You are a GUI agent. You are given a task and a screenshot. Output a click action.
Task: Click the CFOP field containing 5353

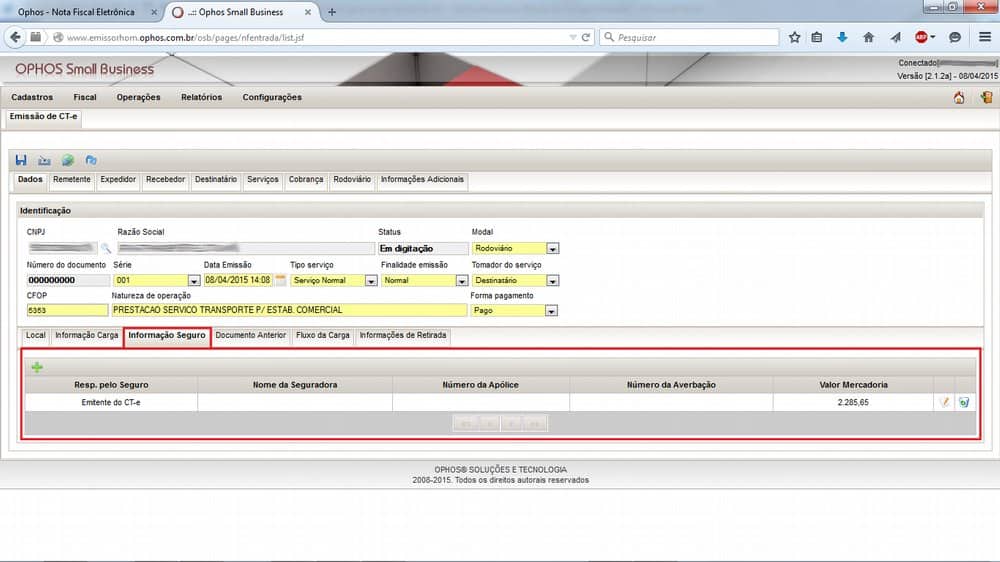(67, 310)
